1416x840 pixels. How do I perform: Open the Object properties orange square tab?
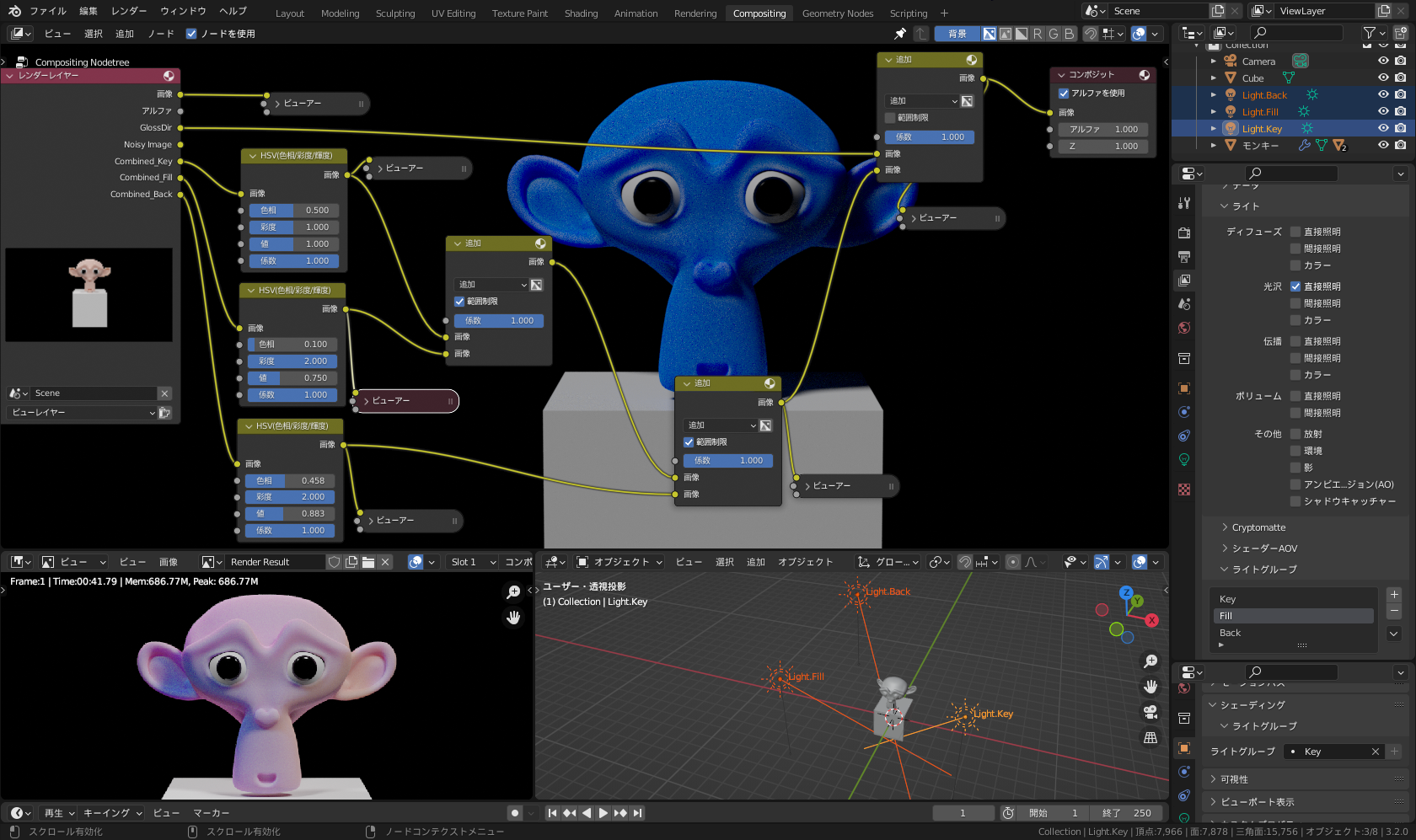click(1184, 388)
